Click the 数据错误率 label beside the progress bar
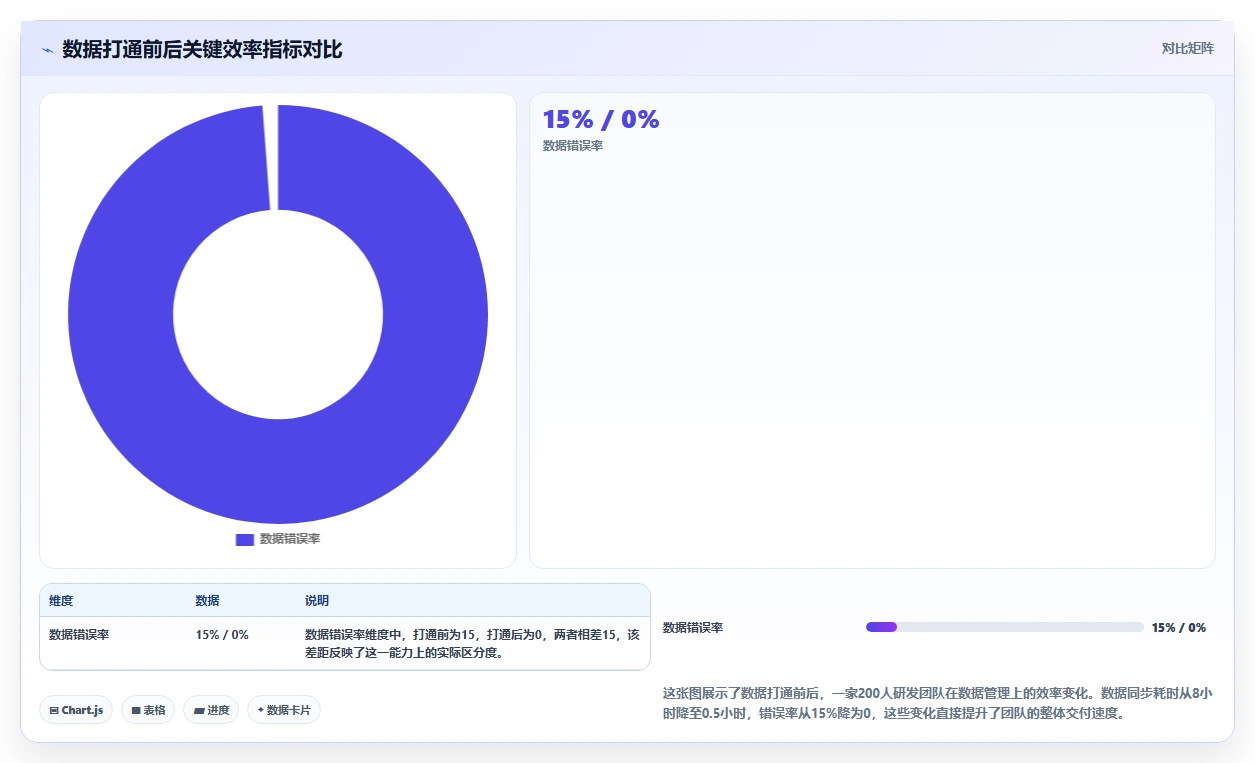Image resolution: width=1255 pixels, height=763 pixels. 693,628
